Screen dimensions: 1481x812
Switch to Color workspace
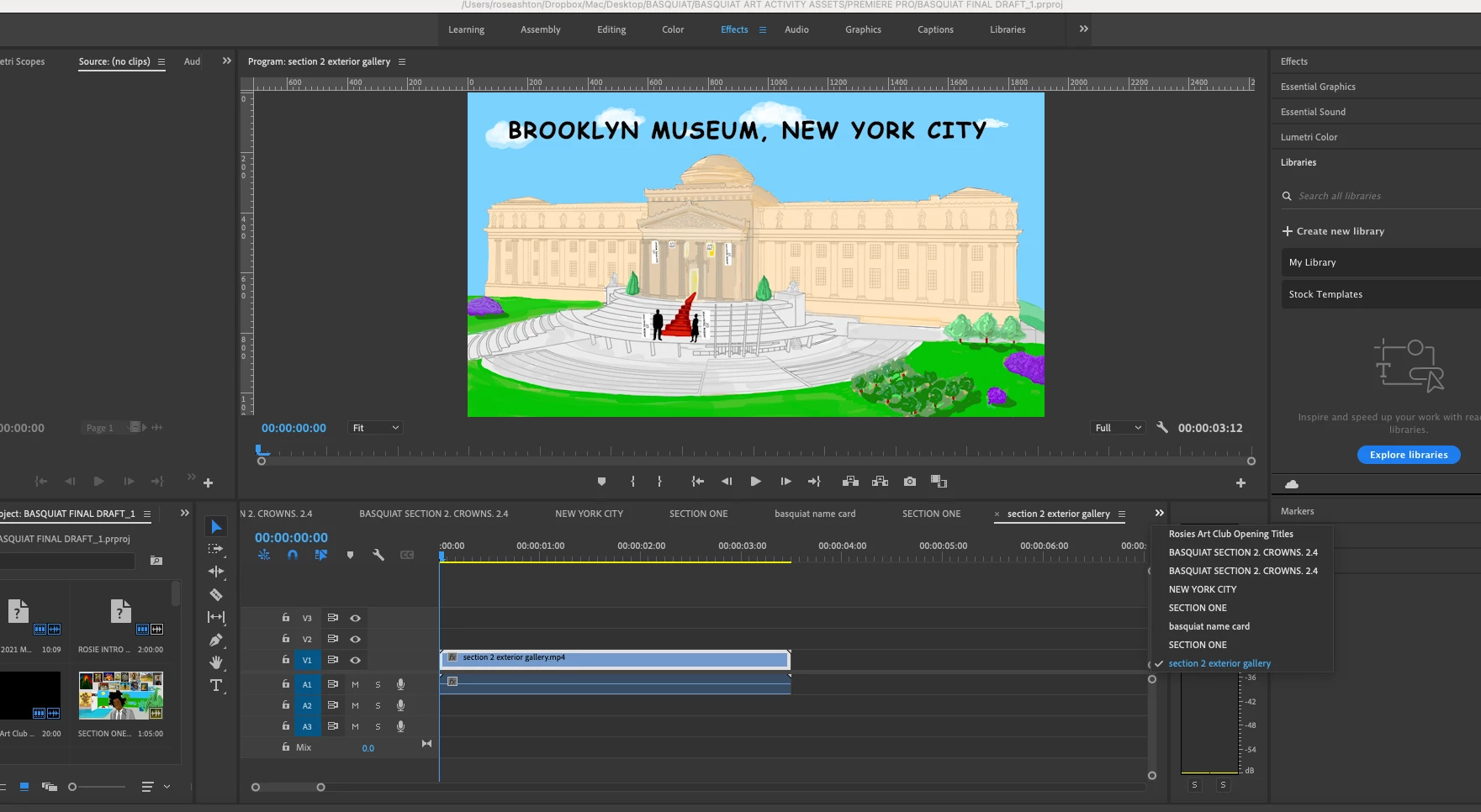click(x=673, y=29)
